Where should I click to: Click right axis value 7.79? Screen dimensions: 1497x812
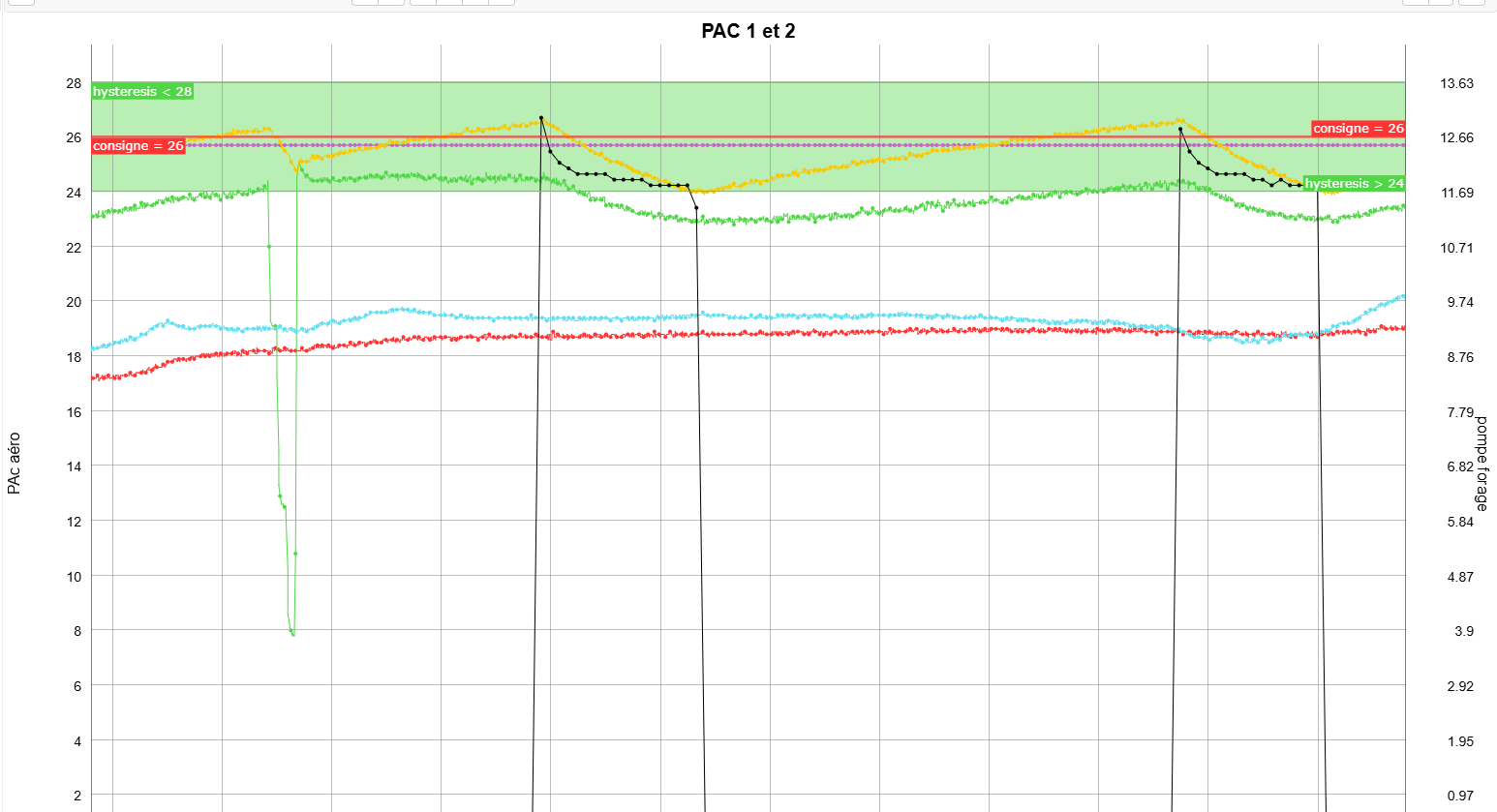1460,412
